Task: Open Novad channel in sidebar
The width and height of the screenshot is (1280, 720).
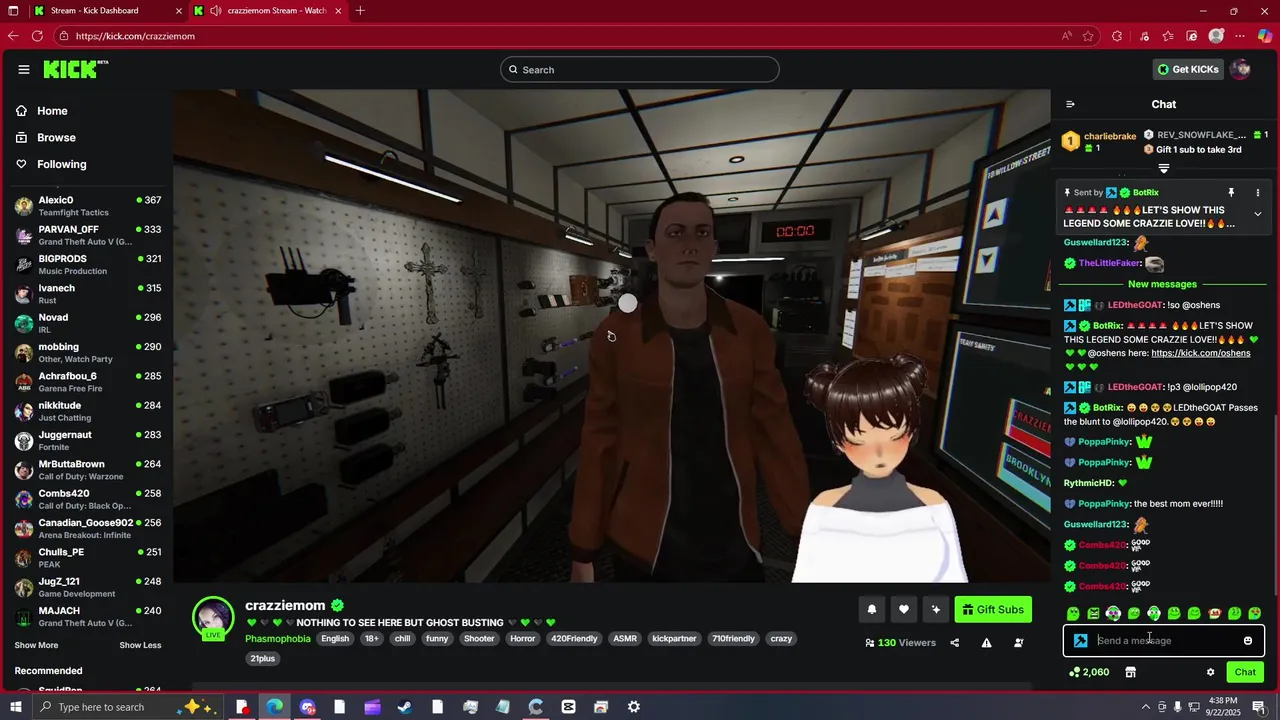Action: click(87, 323)
